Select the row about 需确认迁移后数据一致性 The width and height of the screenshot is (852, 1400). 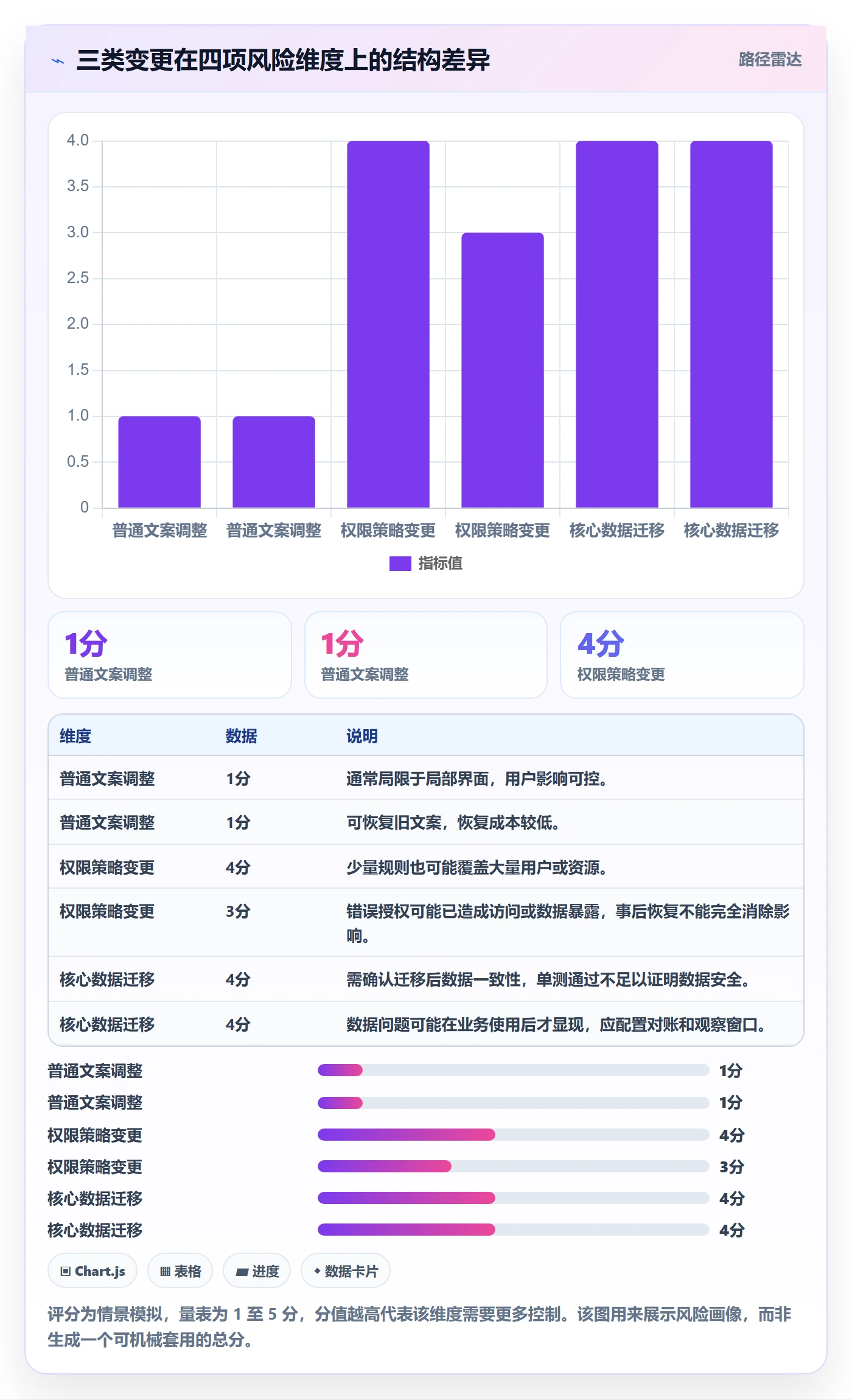(x=426, y=979)
